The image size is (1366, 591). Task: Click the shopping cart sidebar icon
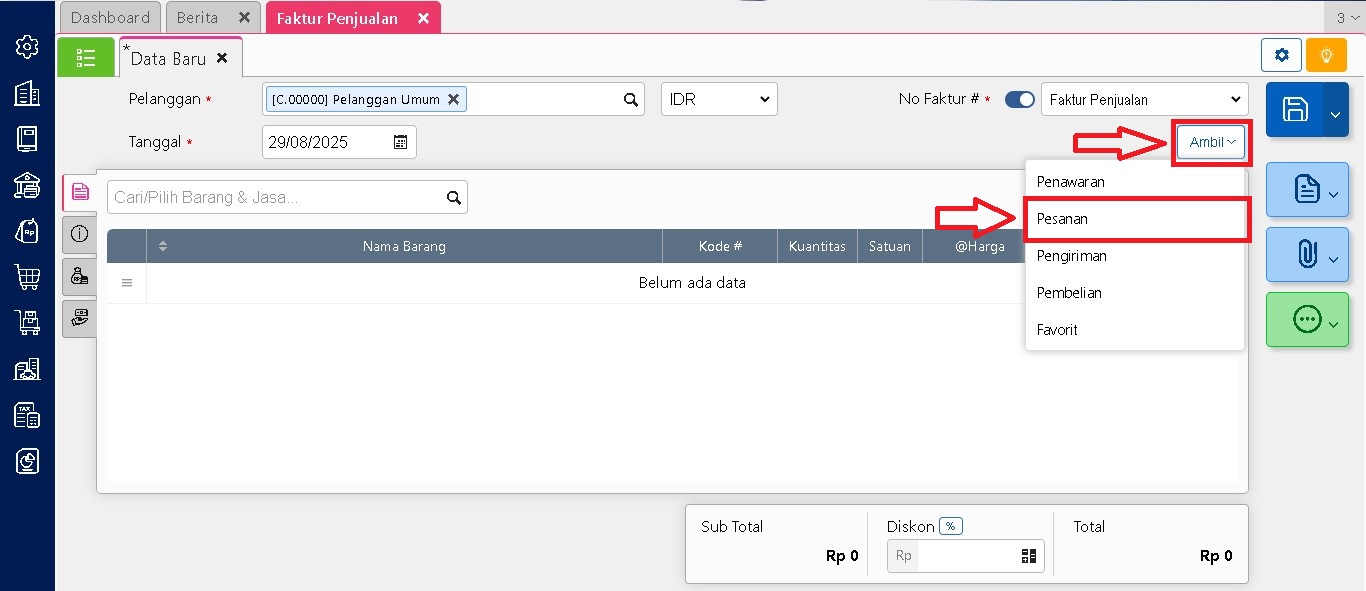[27, 277]
